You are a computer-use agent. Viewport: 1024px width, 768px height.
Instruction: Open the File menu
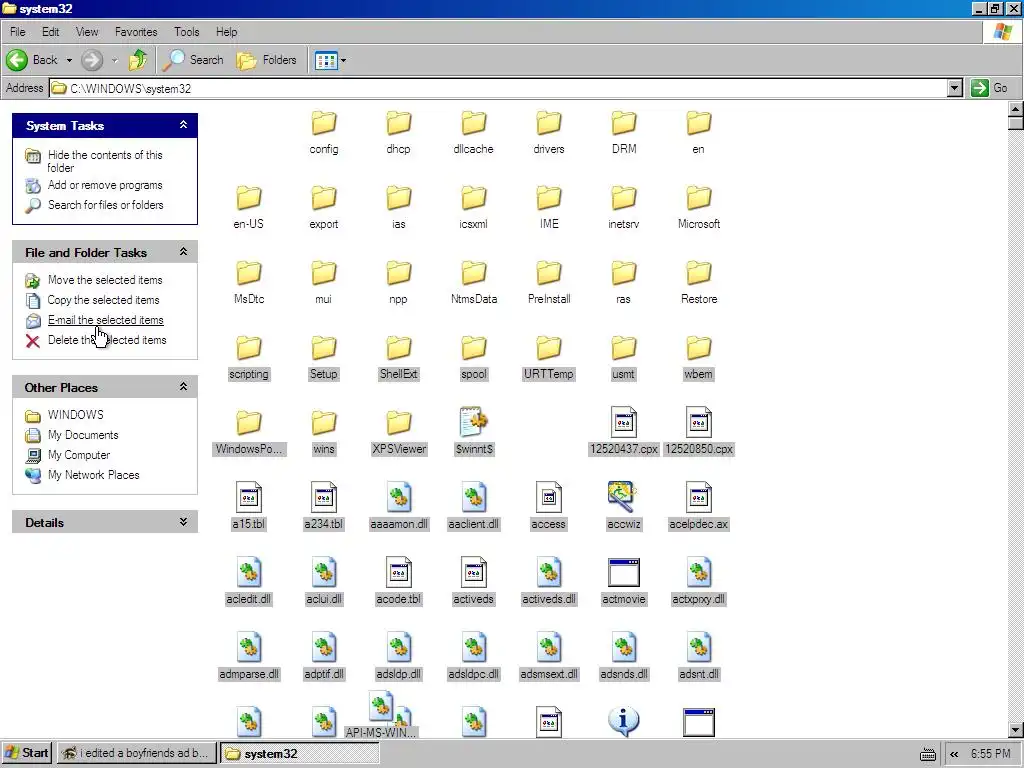(18, 31)
